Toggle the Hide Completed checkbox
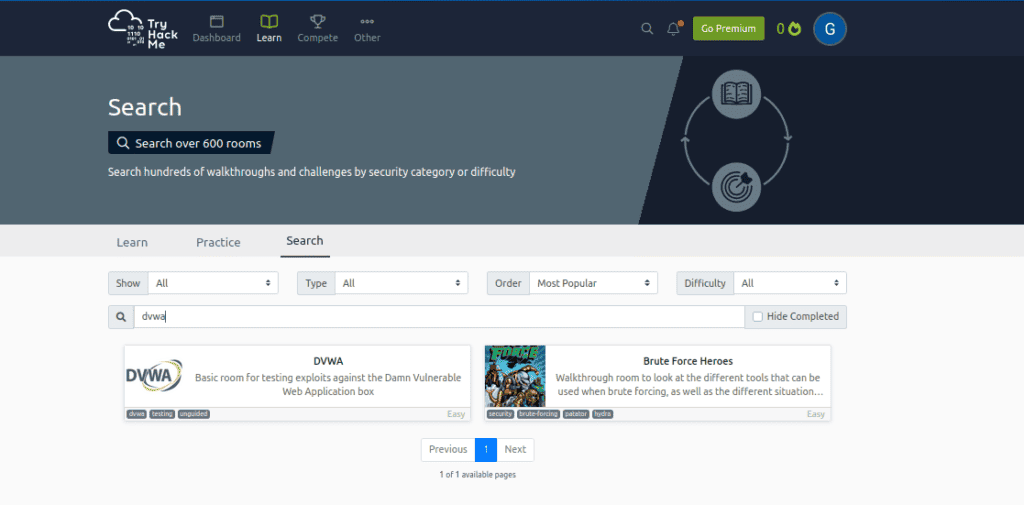The width and height of the screenshot is (1024, 505). 758,317
